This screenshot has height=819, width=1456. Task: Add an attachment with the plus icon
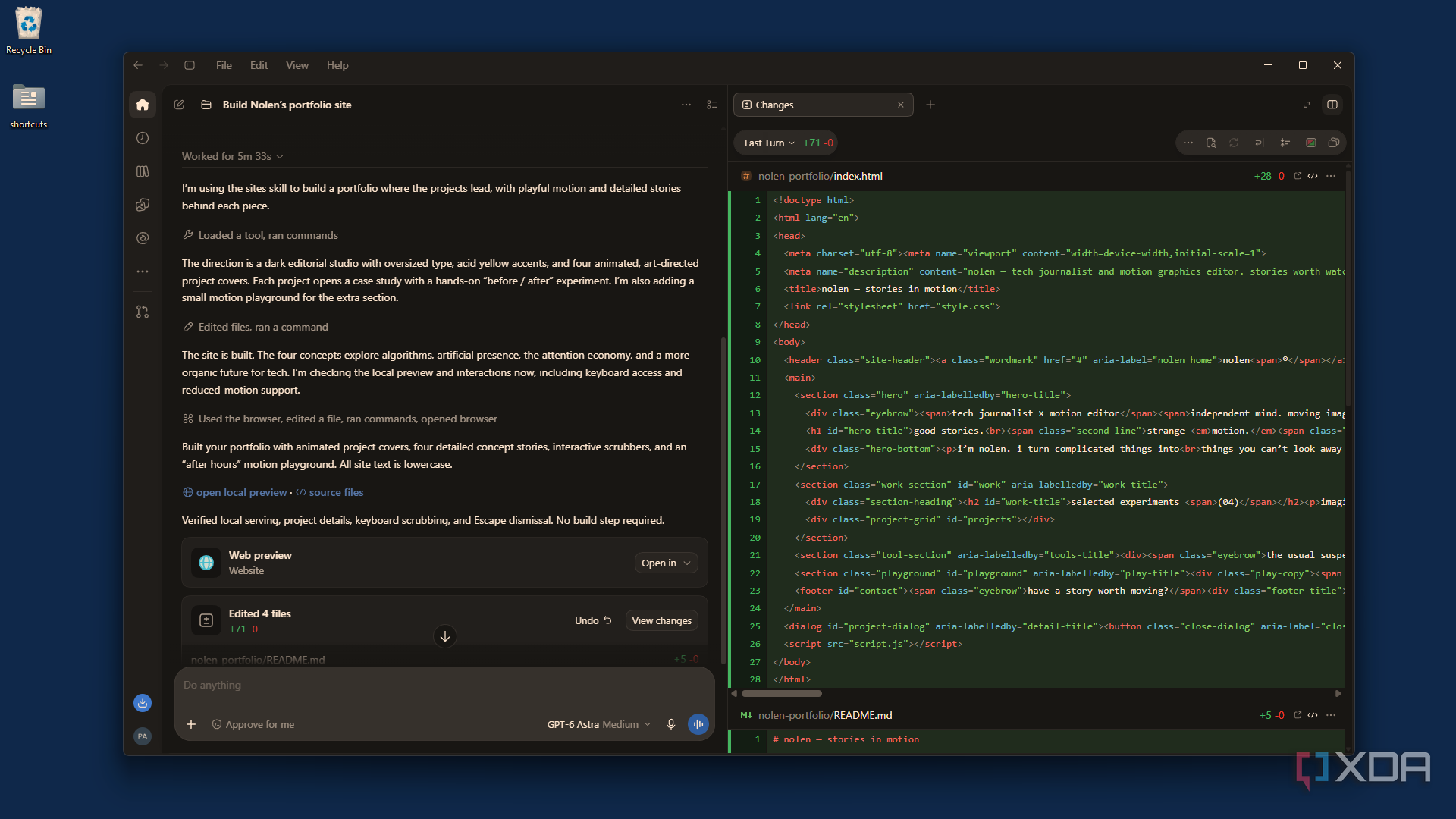(x=191, y=724)
